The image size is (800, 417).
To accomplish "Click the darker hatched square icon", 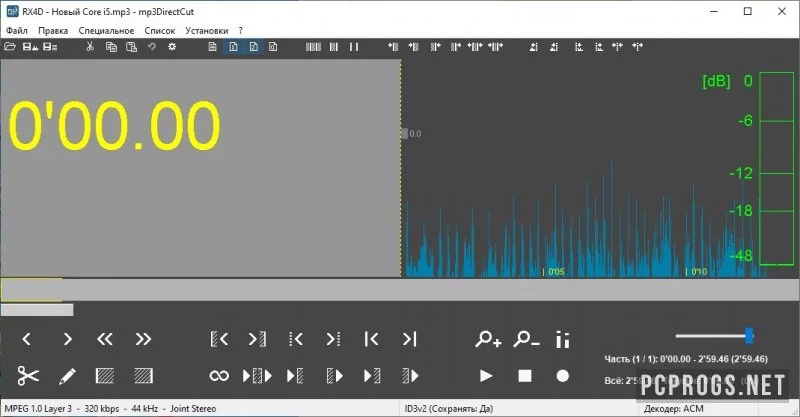I will point(143,376).
